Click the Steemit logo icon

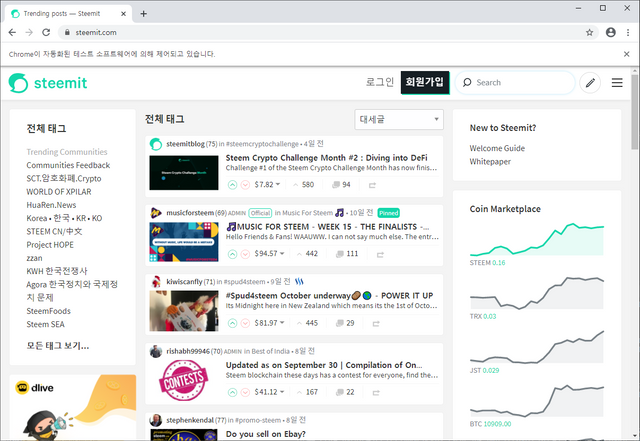(18, 83)
